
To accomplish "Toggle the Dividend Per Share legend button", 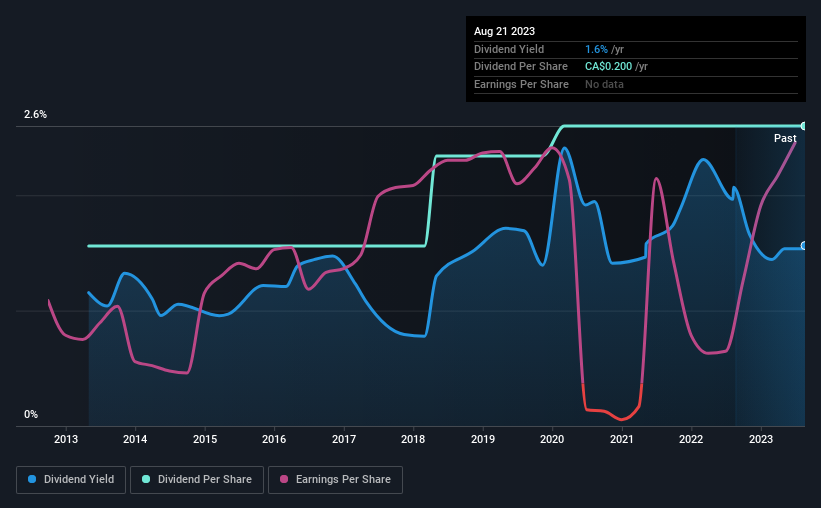I will (x=197, y=480).
